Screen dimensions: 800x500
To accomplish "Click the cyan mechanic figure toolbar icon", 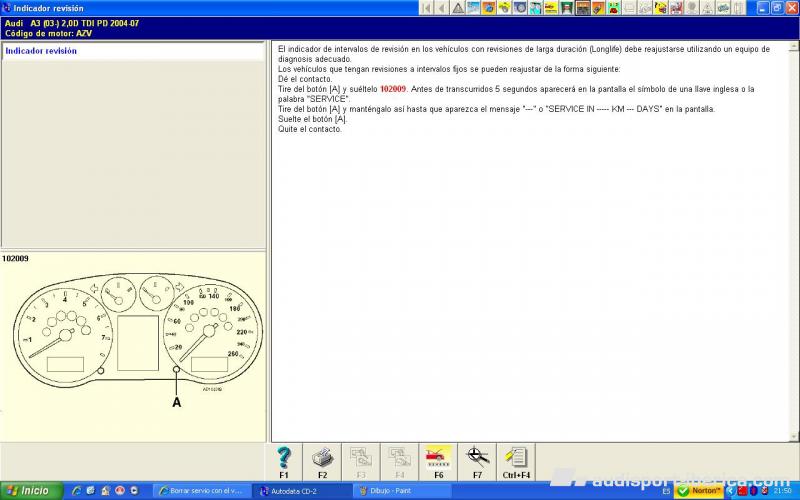I will click(x=535, y=8).
